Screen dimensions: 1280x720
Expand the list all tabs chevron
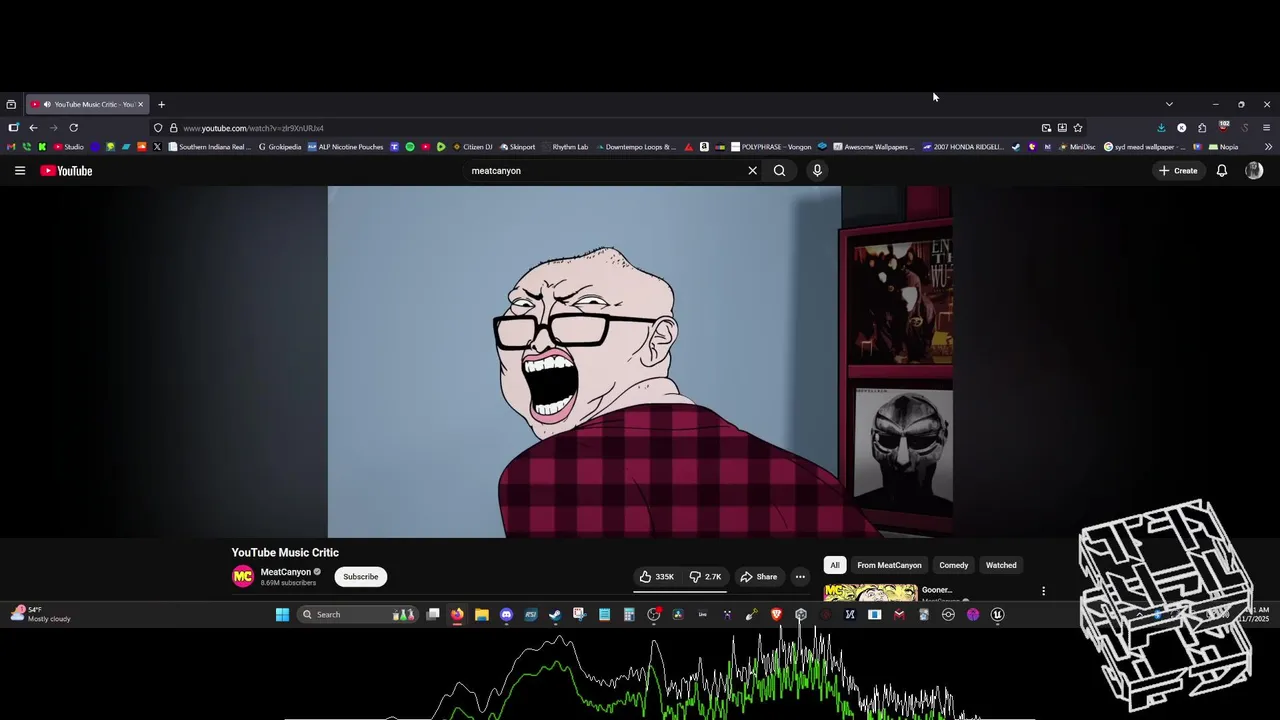coord(1169,104)
